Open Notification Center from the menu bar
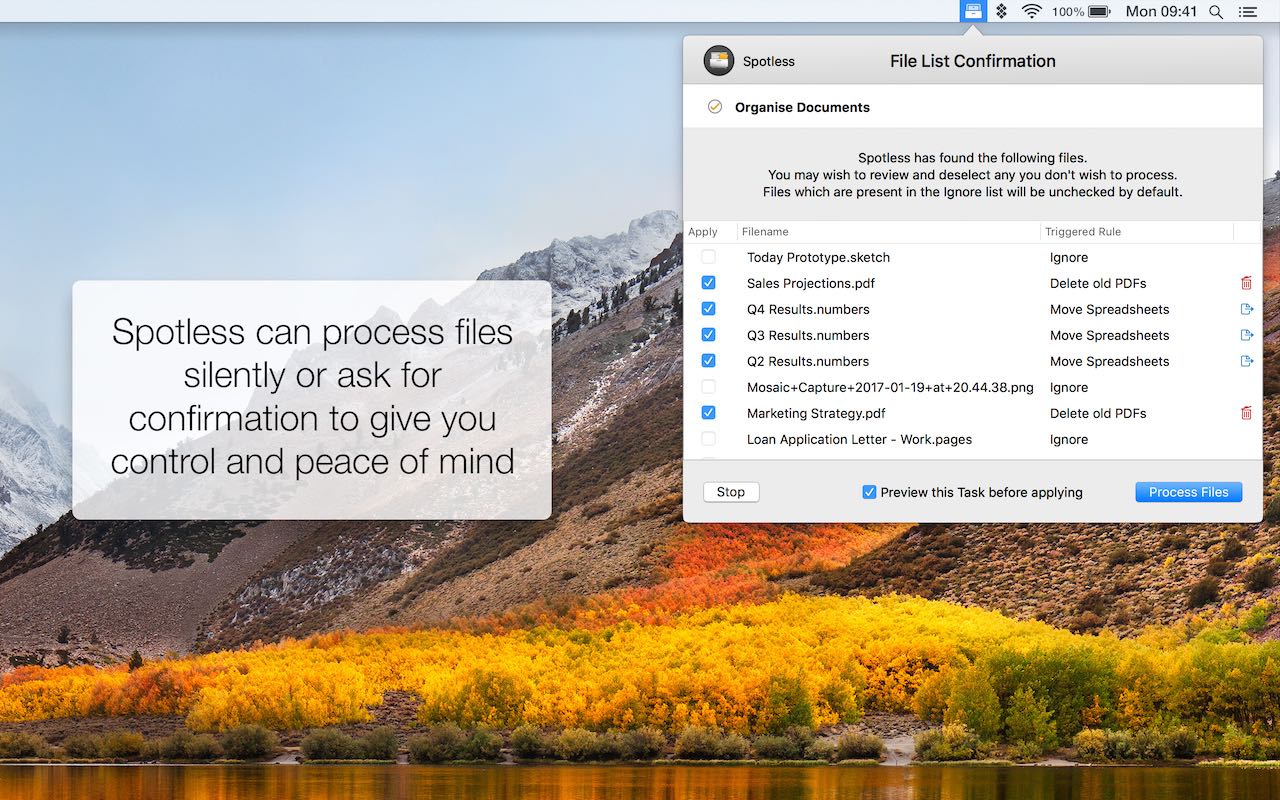Viewport: 1280px width, 800px height. tap(1248, 11)
